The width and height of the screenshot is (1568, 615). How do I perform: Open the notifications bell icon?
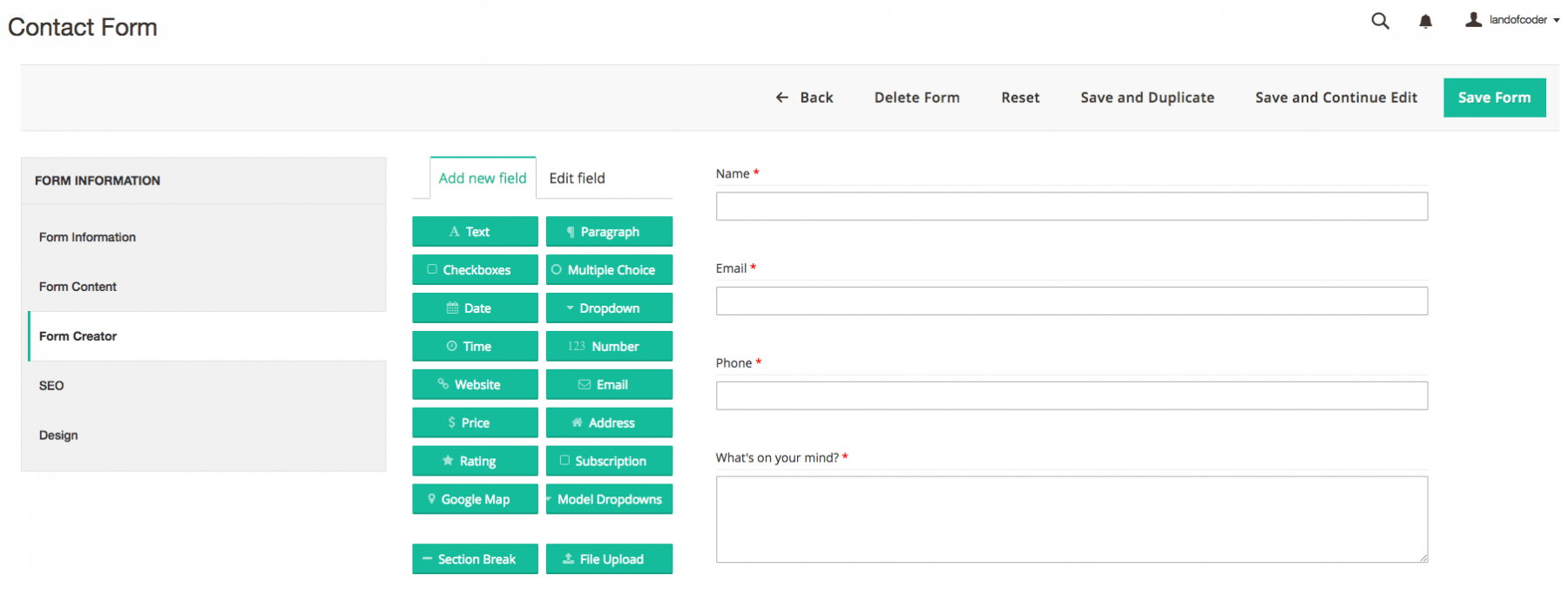click(x=1425, y=21)
